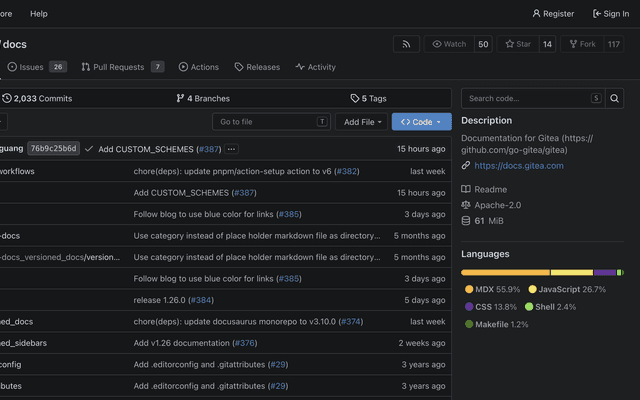Open commit 'chore(deps): update docusaurus monorepo'

[x=234, y=322]
